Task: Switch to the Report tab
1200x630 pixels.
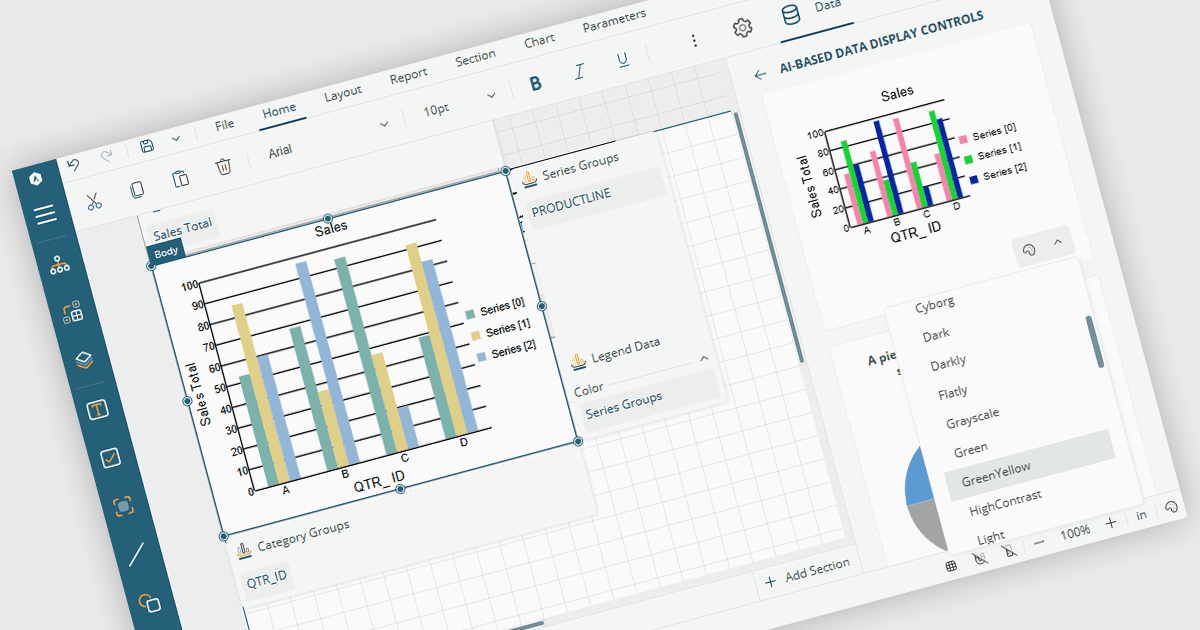Action: click(408, 75)
